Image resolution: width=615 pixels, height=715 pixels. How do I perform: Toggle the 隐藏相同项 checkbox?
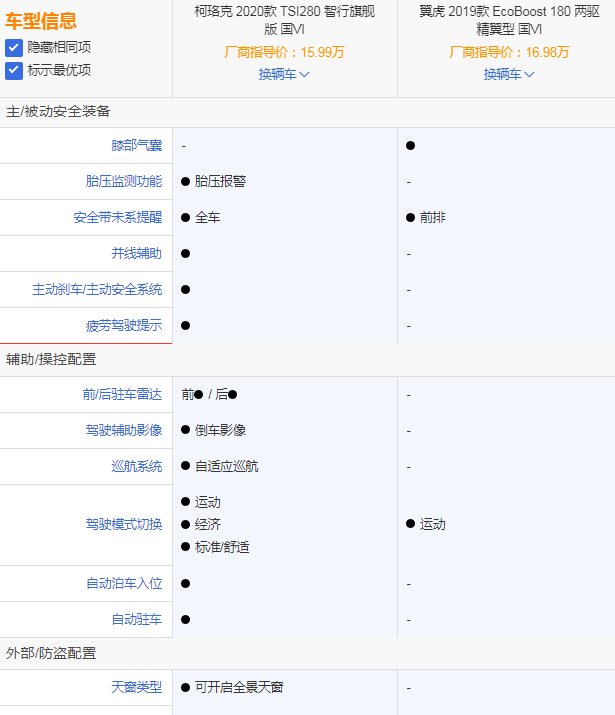[x=13, y=48]
